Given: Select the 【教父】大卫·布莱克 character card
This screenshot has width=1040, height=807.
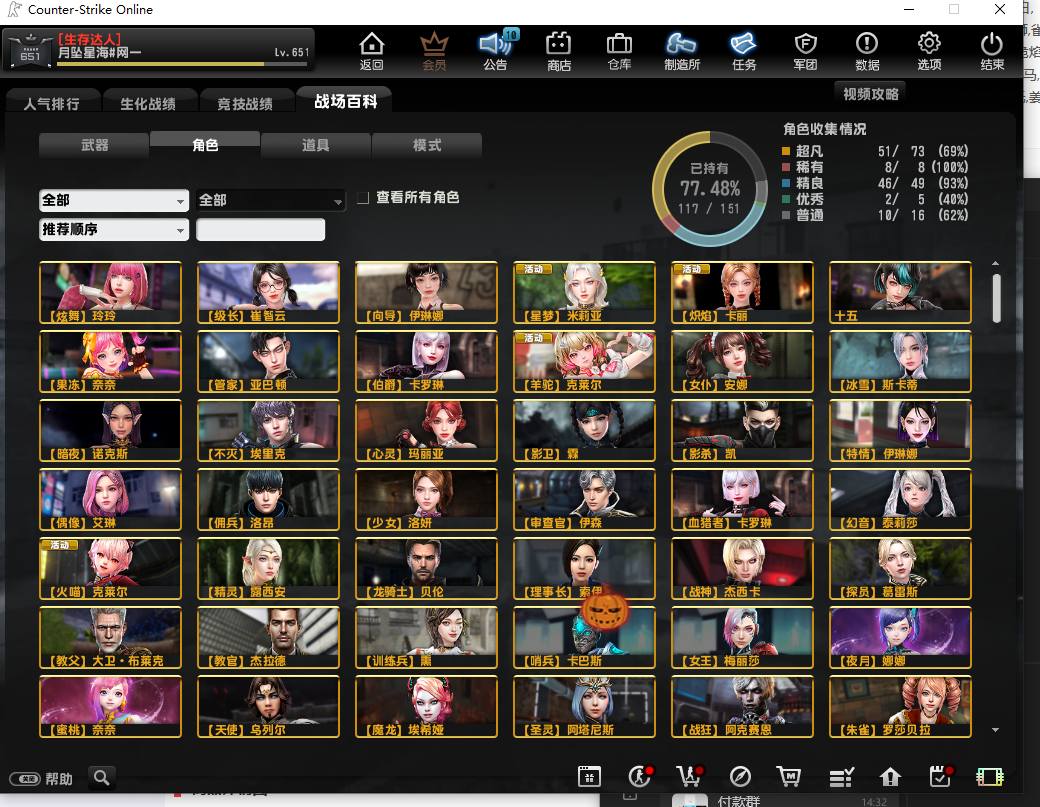Looking at the screenshot, I should [110, 637].
